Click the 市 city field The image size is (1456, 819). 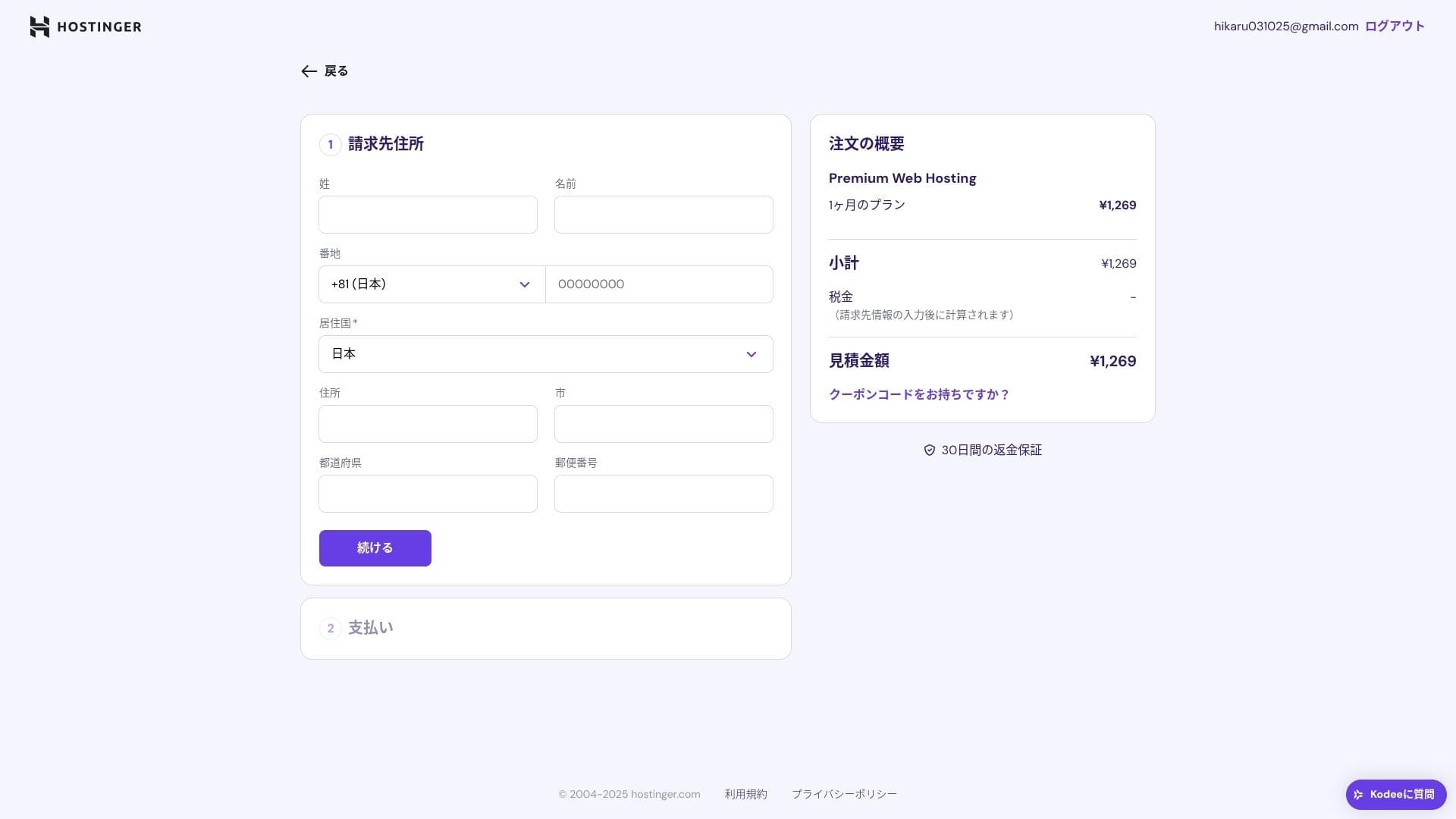pyautogui.click(x=664, y=424)
